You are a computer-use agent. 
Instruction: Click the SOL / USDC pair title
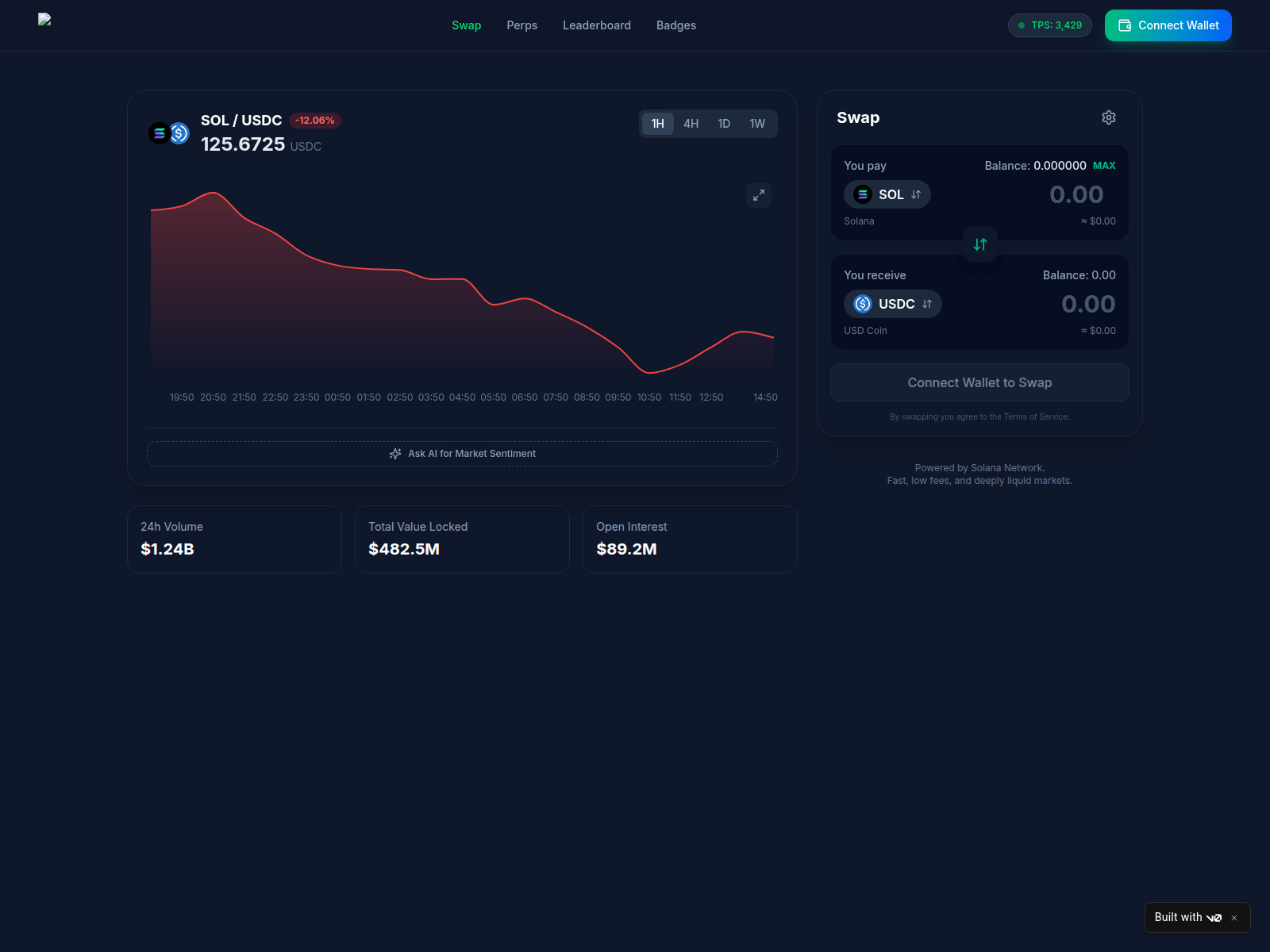point(241,121)
